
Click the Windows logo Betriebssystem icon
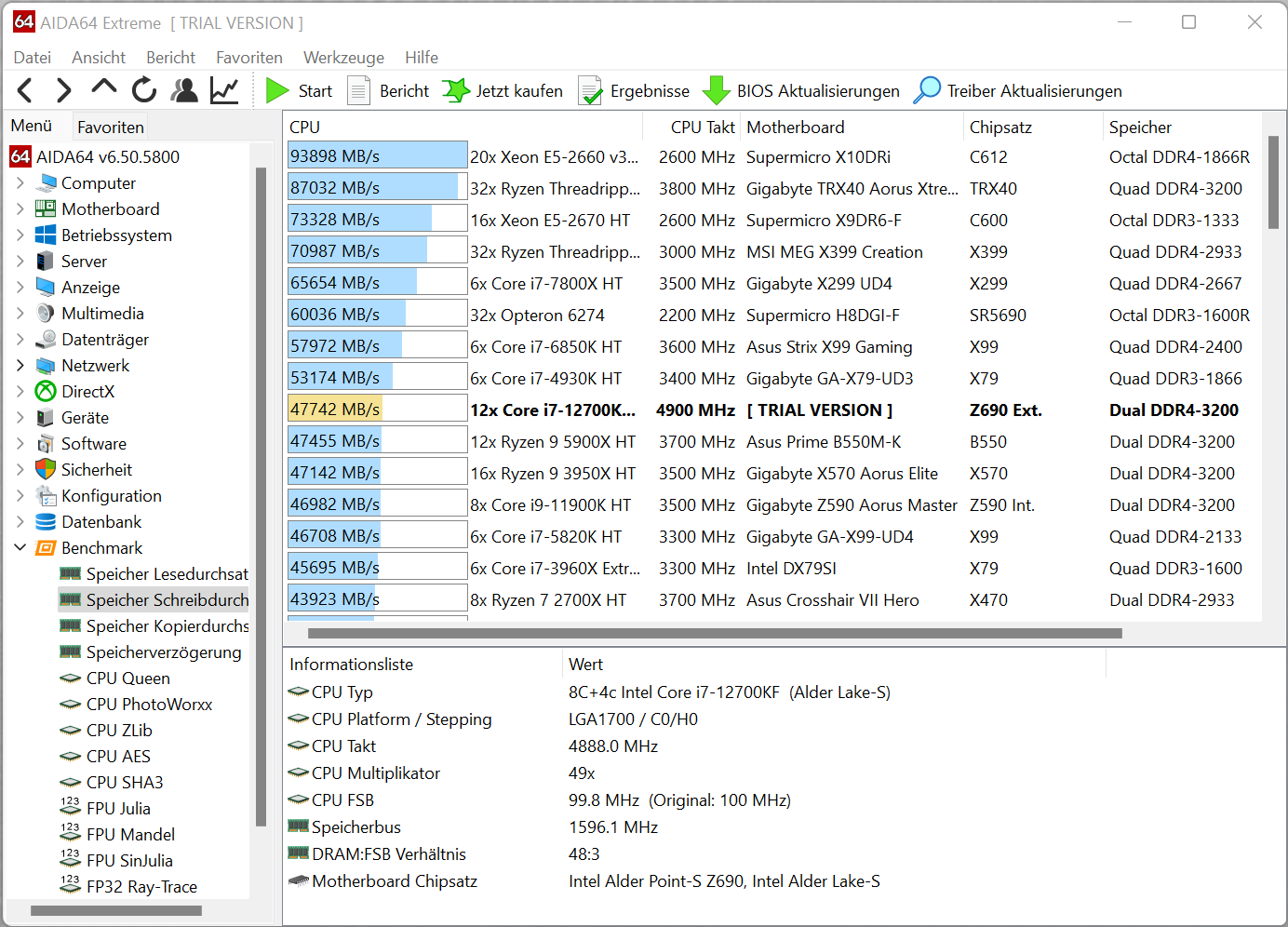click(46, 235)
